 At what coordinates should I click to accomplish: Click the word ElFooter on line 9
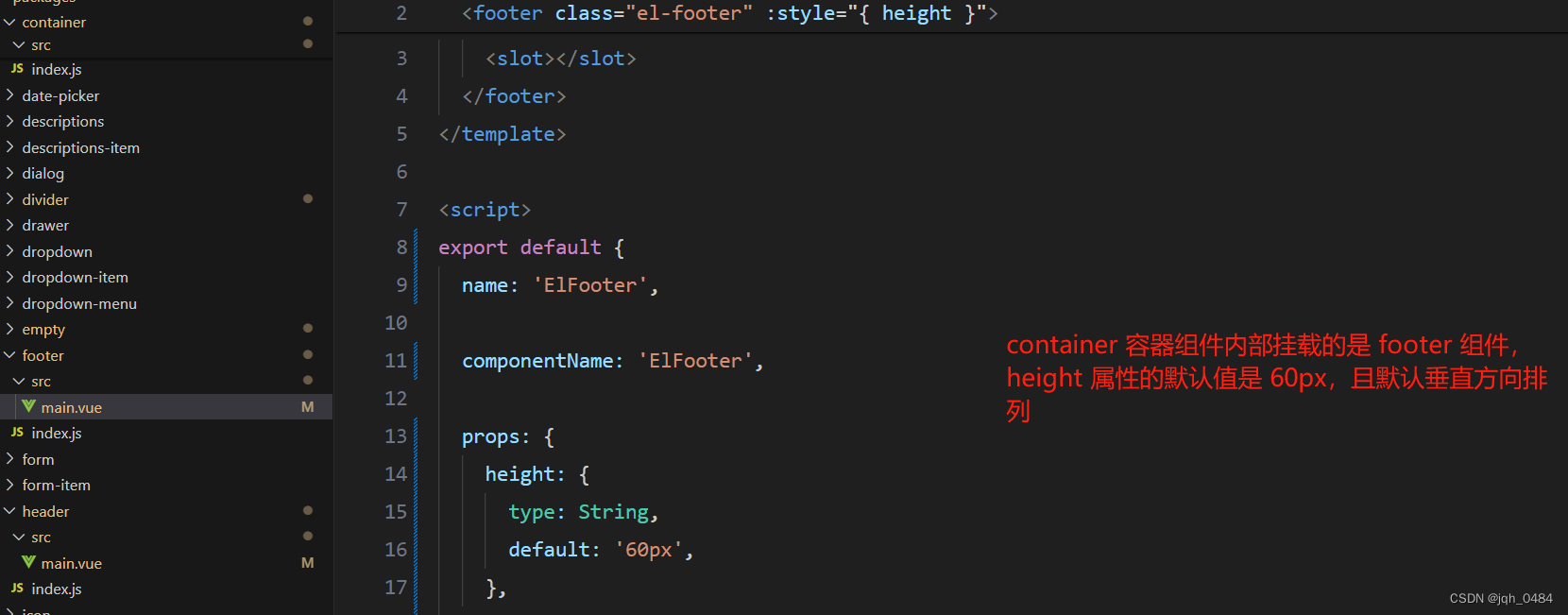pyautogui.click(x=591, y=284)
